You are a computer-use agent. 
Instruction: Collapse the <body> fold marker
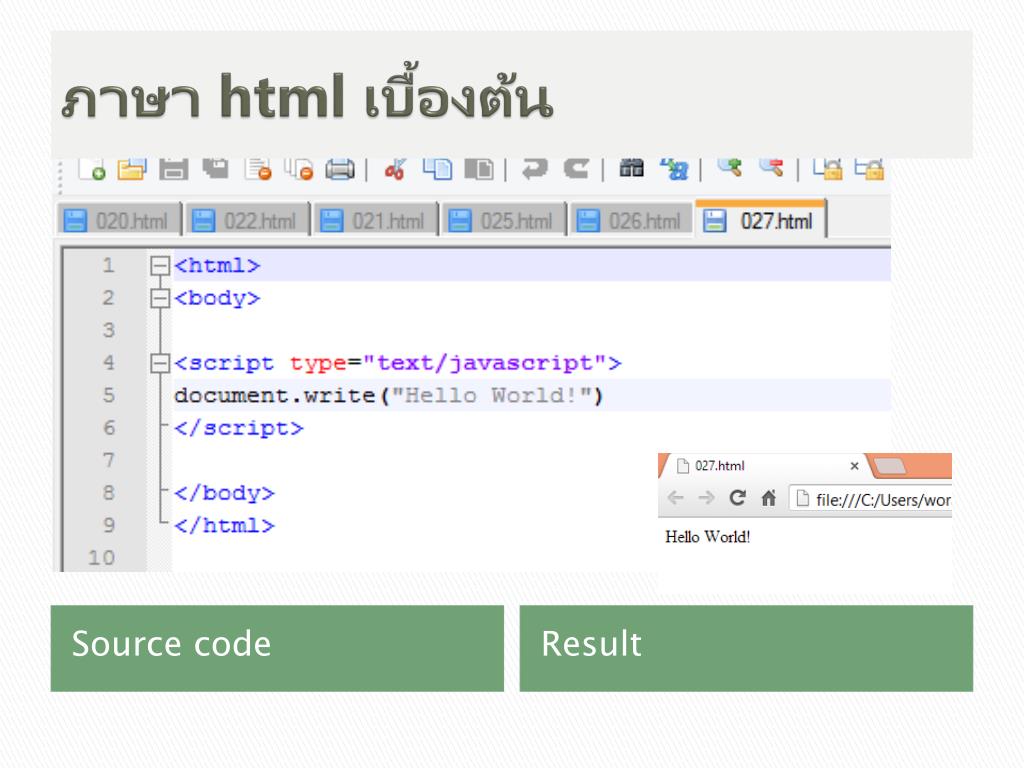(x=159, y=298)
